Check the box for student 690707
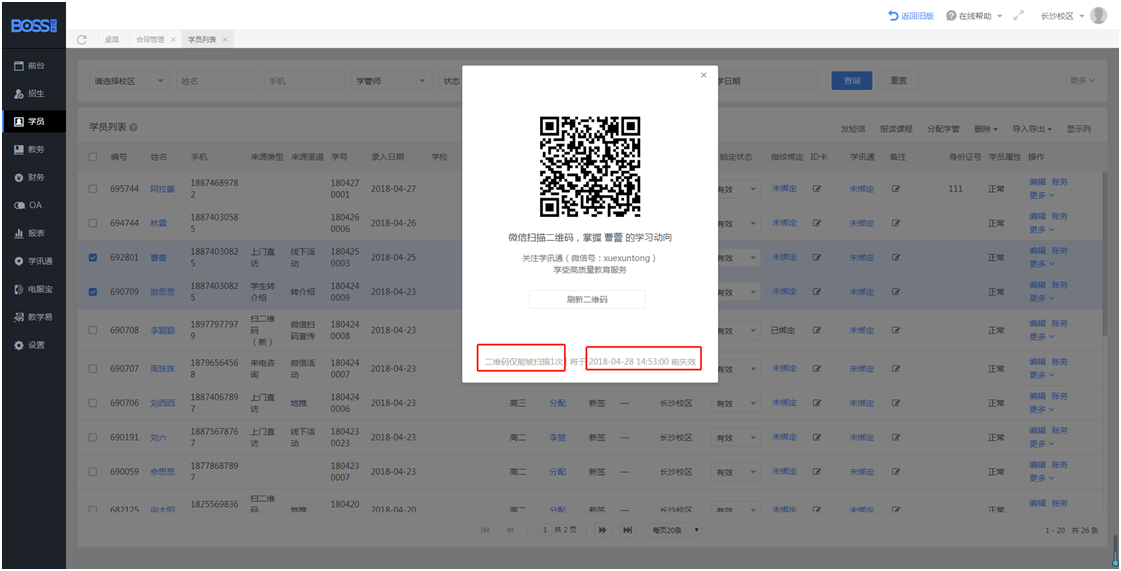Viewport: 1121px width, 571px height. 93,369
